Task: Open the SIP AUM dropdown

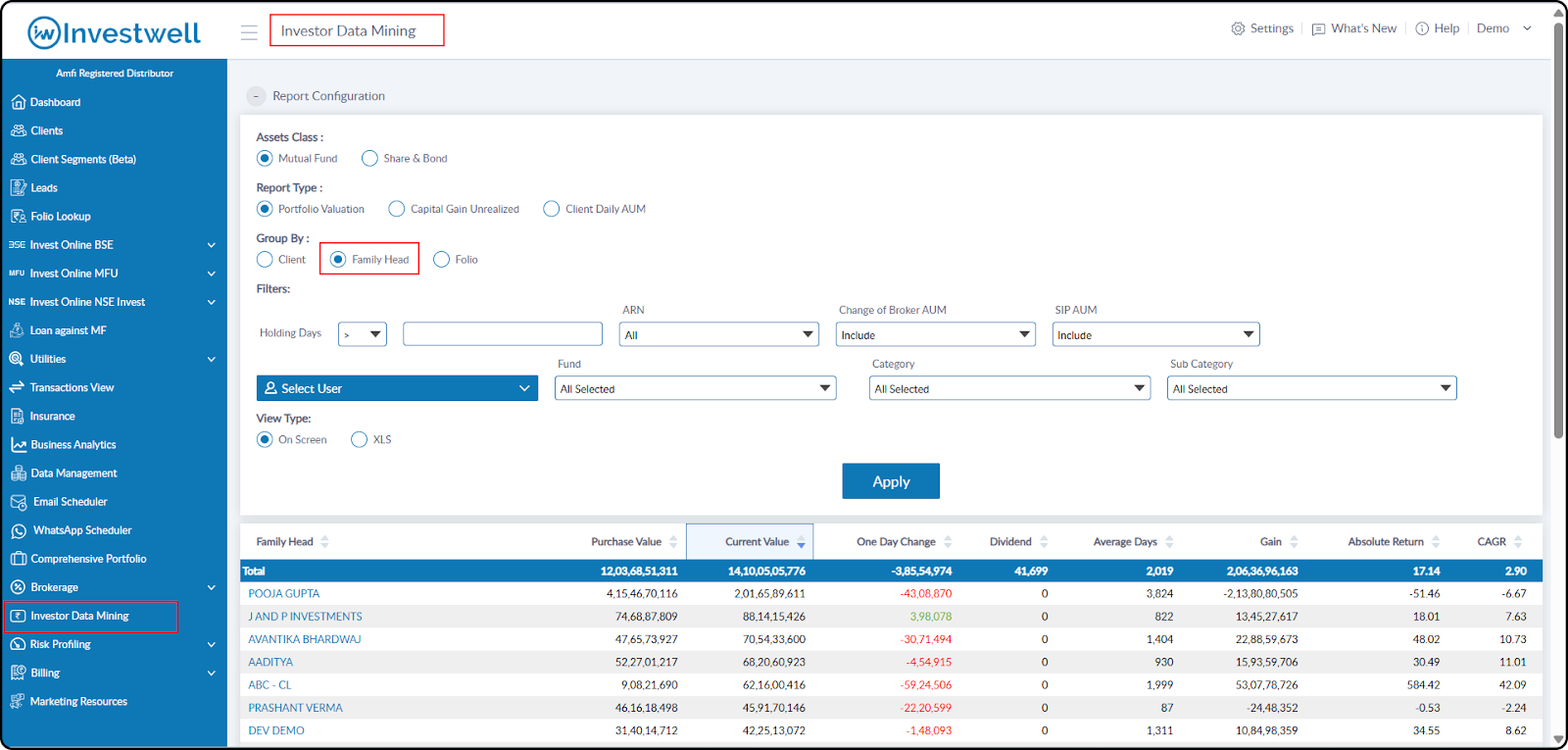Action: [1156, 334]
